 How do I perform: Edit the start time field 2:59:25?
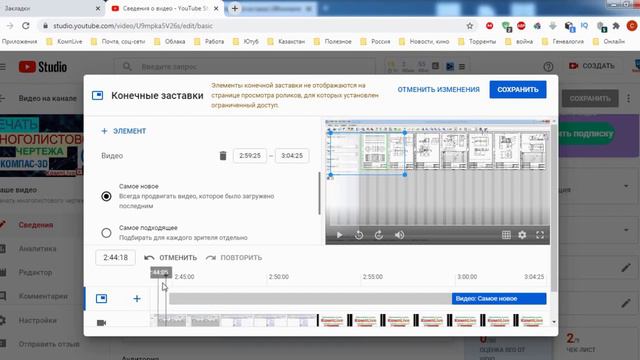coord(250,156)
